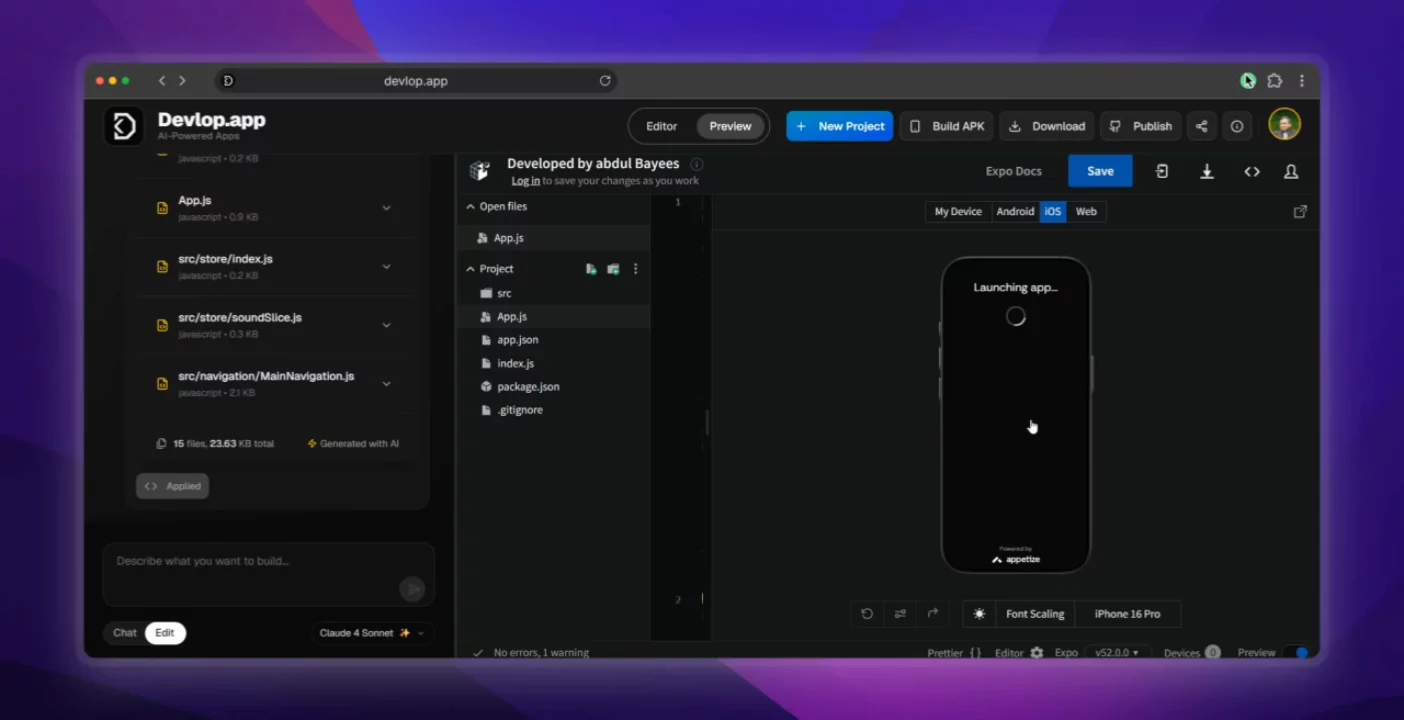Click the info icon next to abdul Bayees
This screenshot has width=1404, height=720.
coord(697,164)
